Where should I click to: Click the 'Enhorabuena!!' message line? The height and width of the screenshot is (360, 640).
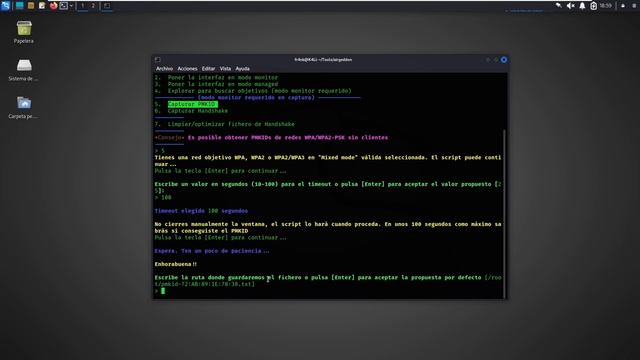click(176, 264)
